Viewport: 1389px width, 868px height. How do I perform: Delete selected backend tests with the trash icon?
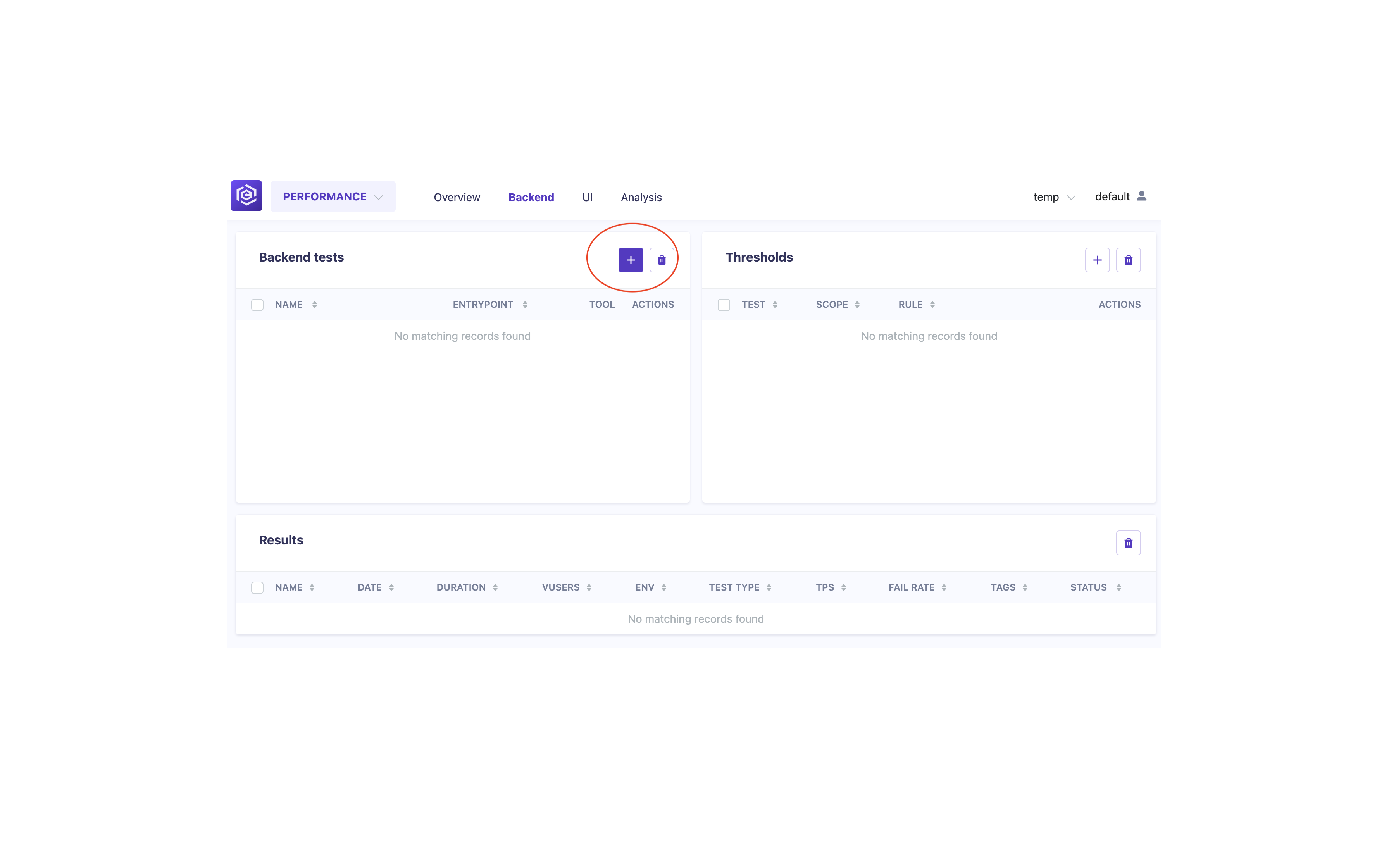[x=661, y=260]
